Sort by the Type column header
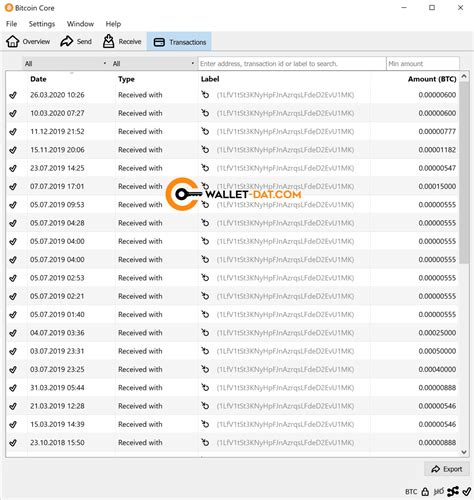Screen dimensions: 474x500 [x=126, y=79]
